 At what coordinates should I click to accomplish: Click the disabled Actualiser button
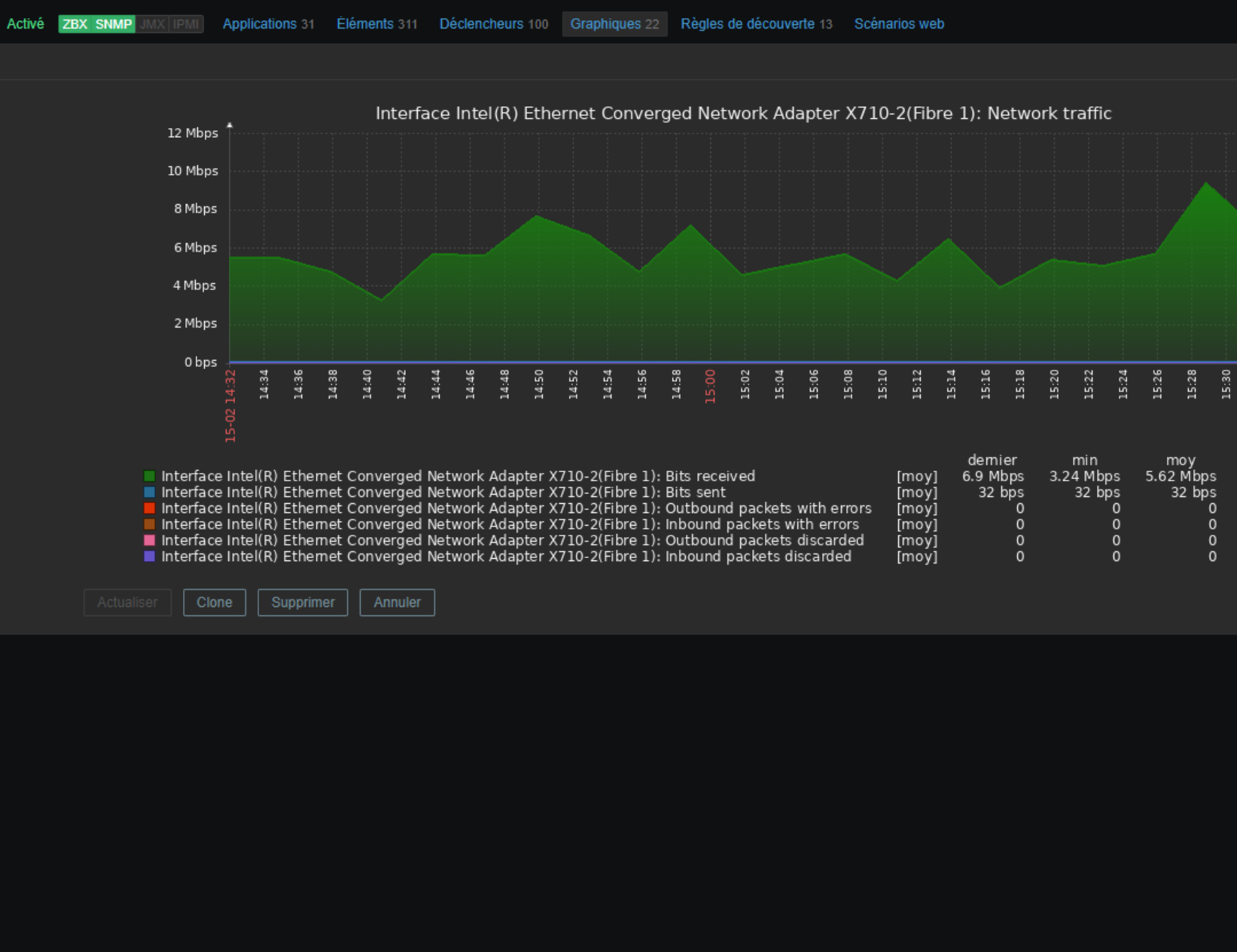(127, 603)
